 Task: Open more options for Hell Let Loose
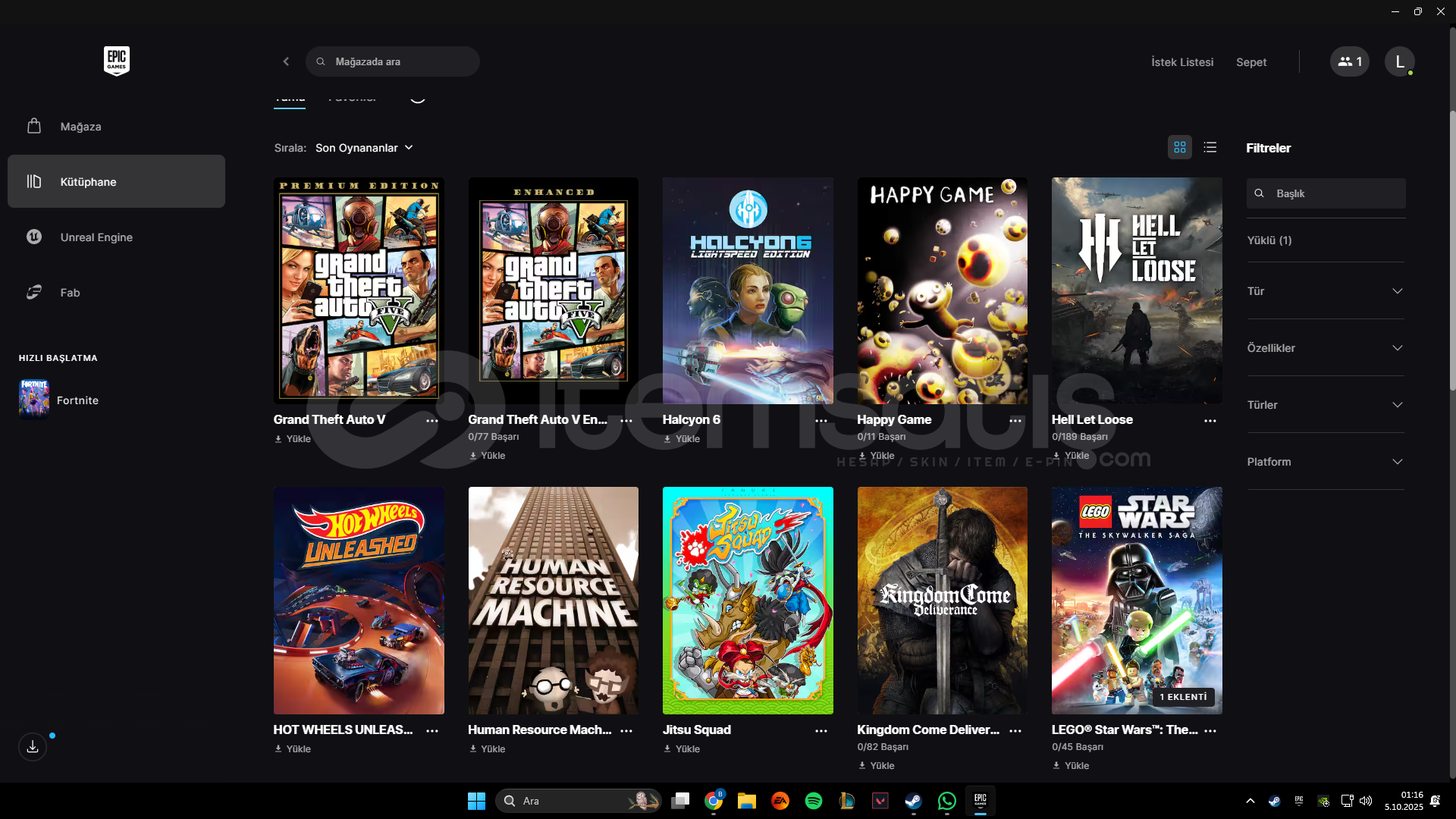(1210, 421)
